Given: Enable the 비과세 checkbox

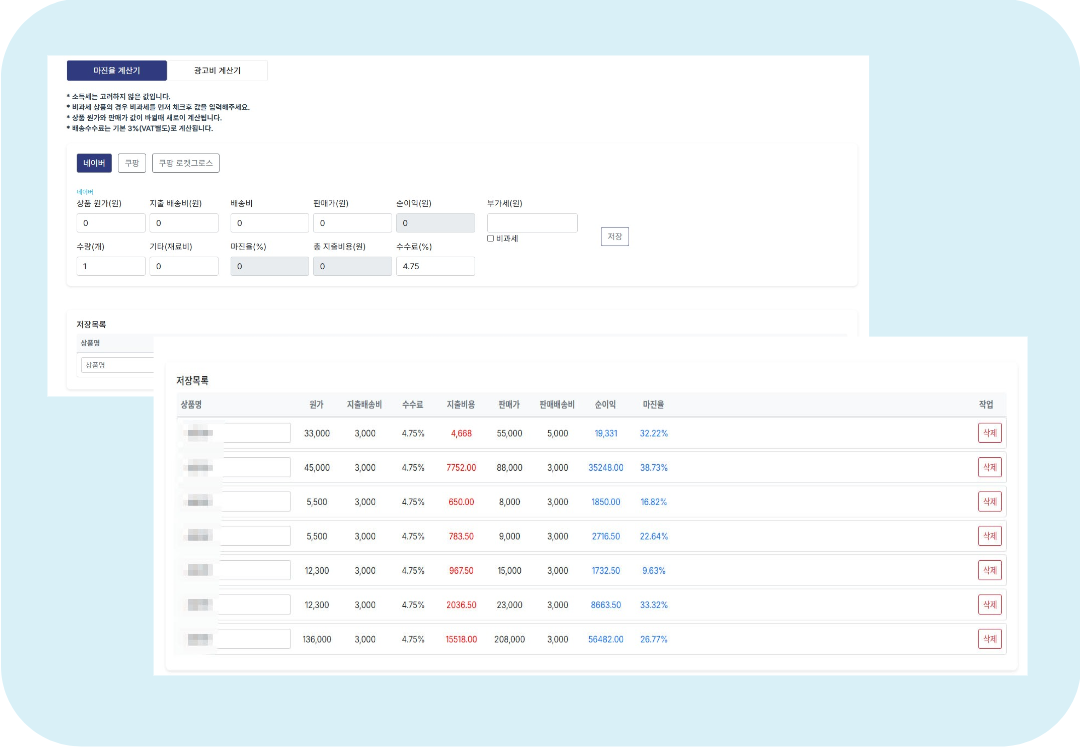Looking at the screenshot, I should (x=491, y=239).
